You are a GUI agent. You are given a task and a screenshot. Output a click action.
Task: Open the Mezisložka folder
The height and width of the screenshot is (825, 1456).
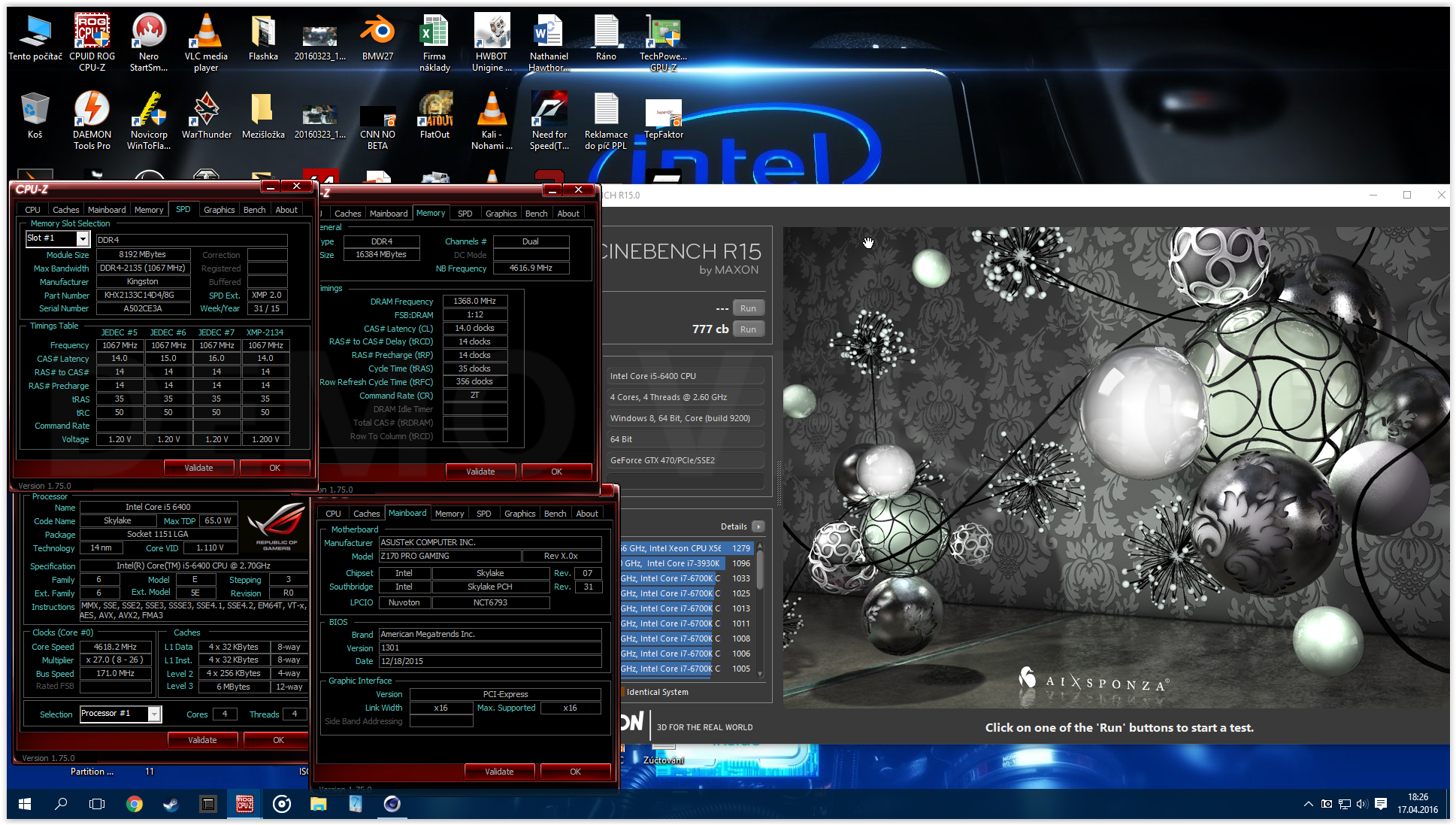click(263, 116)
